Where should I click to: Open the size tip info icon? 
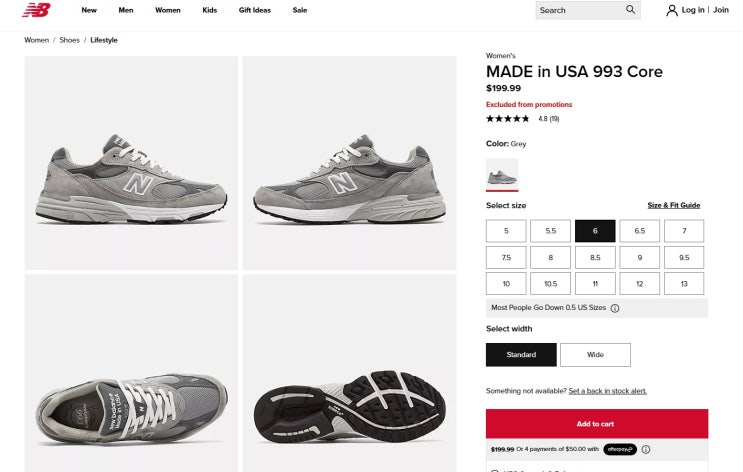pos(615,308)
